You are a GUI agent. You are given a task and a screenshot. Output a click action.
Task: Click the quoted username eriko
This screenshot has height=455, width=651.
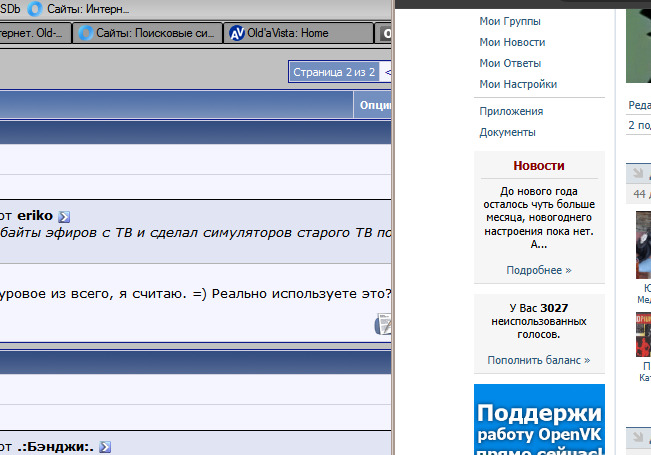(35, 215)
